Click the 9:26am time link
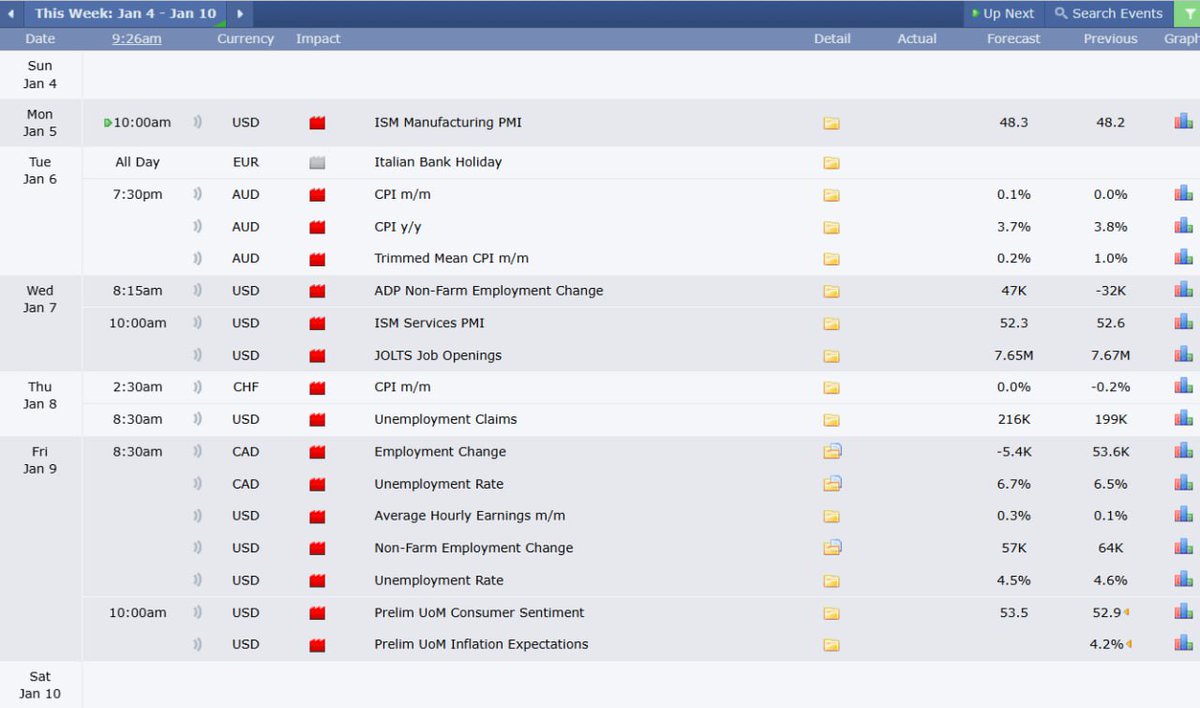The width and height of the screenshot is (1200, 708). (x=137, y=39)
